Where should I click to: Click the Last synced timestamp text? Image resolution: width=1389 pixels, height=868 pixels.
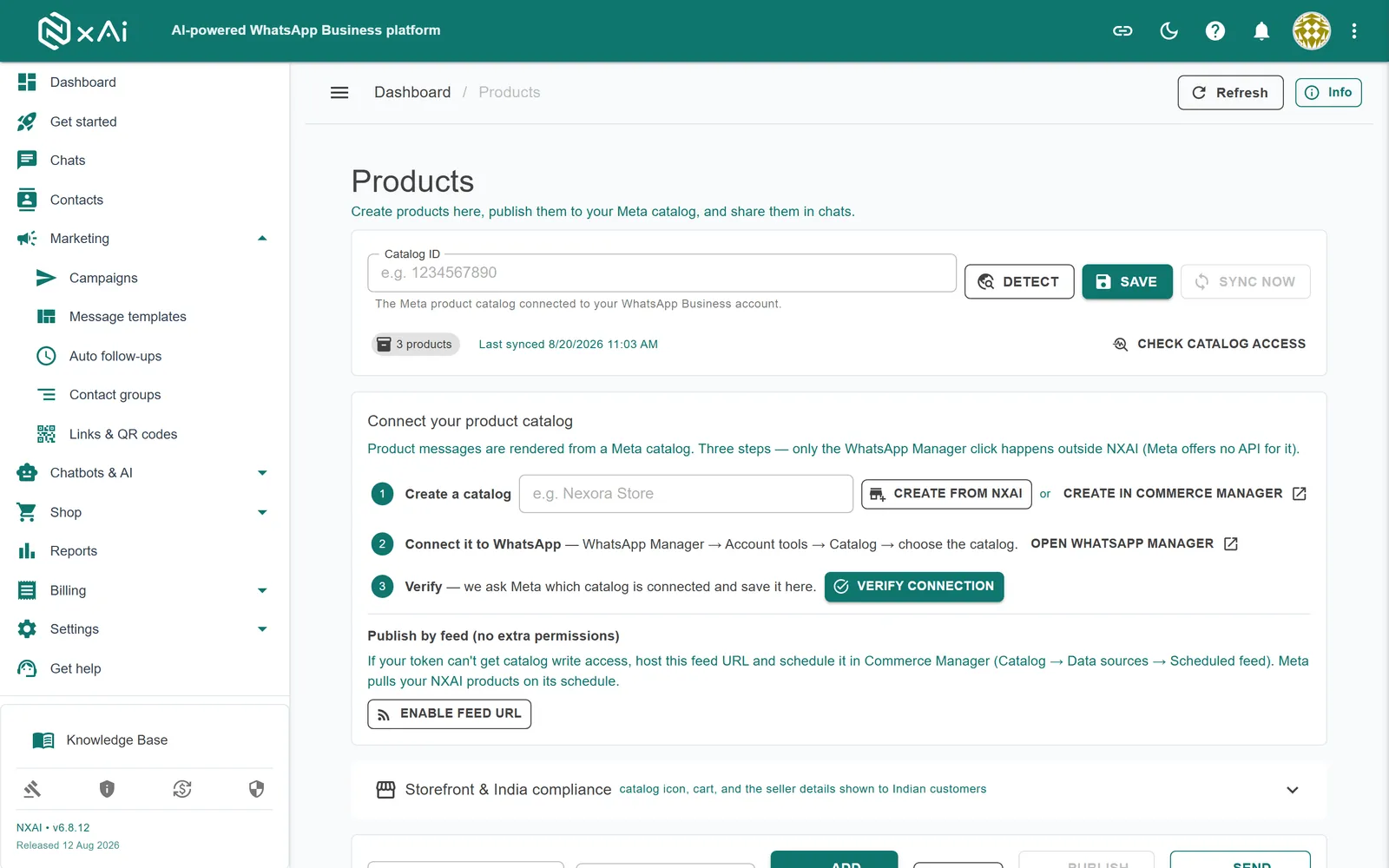point(568,345)
